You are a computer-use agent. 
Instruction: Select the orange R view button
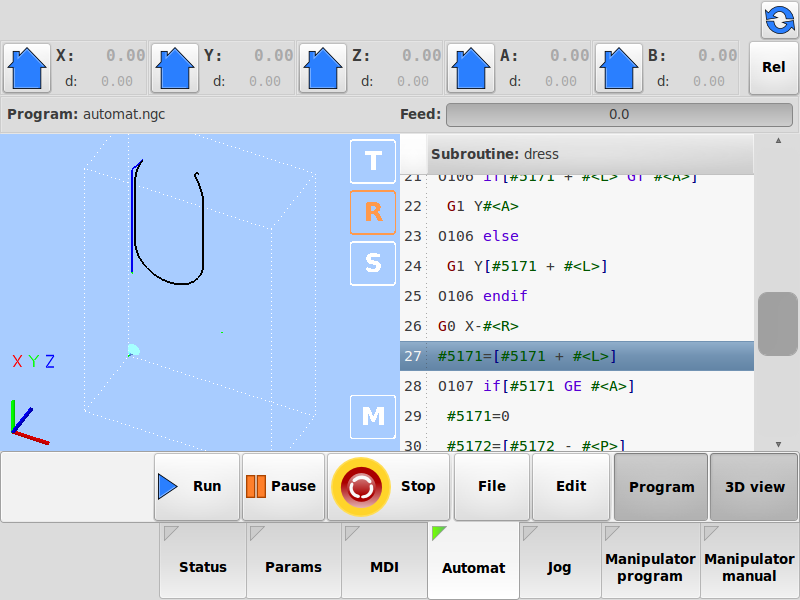[373, 212]
